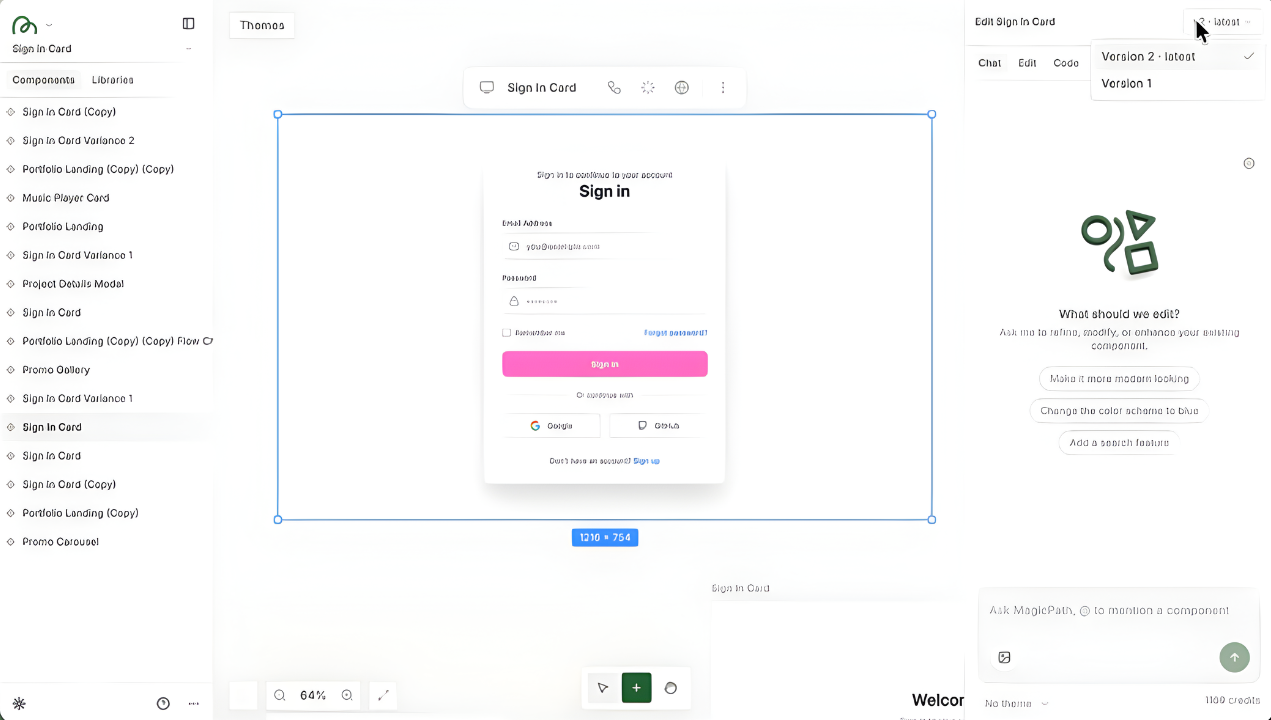Click the image attachment icon in chat input
This screenshot has width=1271, height=720.
(1003, 657)
